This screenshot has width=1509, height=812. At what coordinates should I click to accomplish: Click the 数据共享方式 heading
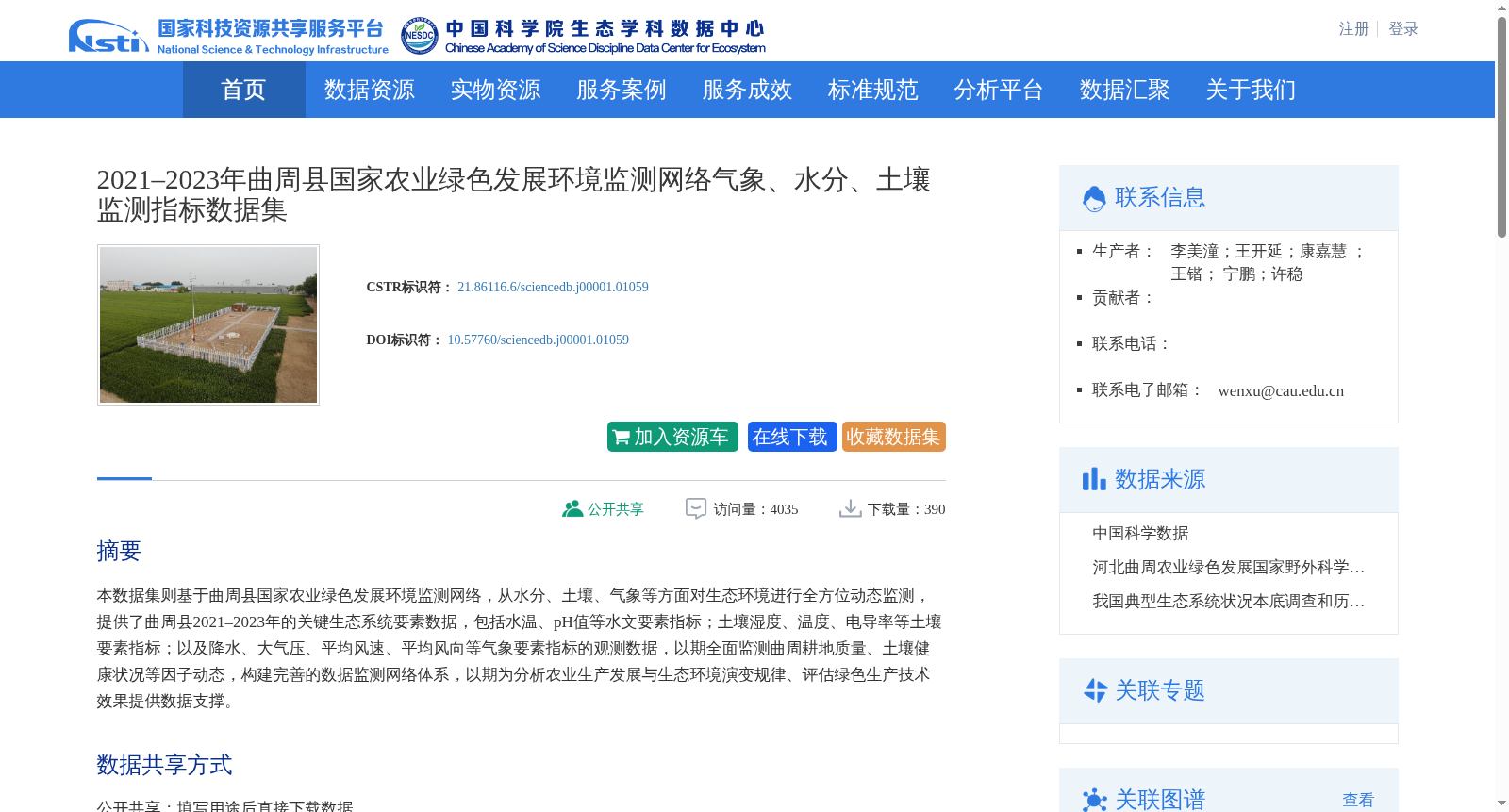pos(164,765)
